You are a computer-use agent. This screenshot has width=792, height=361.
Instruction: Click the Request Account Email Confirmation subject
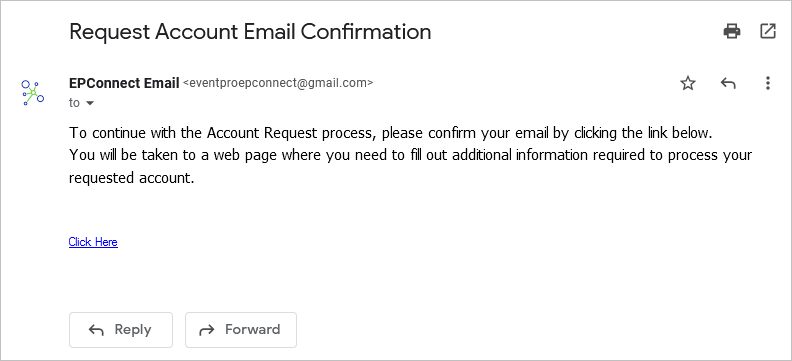click(x=250, y=32)
